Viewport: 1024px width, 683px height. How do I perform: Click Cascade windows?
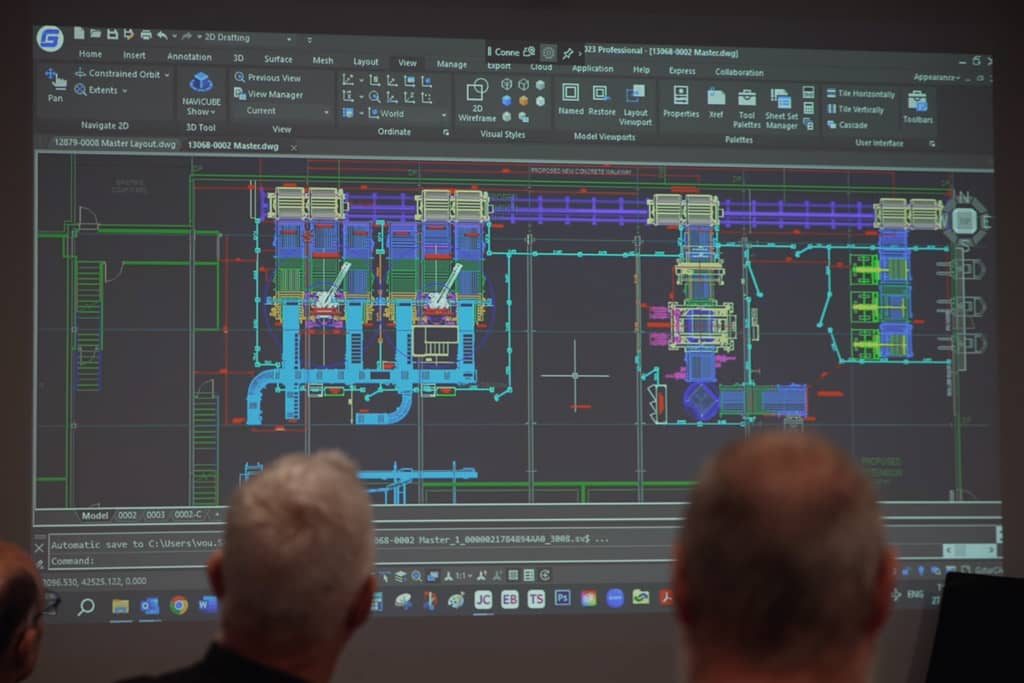click(847, 125)
